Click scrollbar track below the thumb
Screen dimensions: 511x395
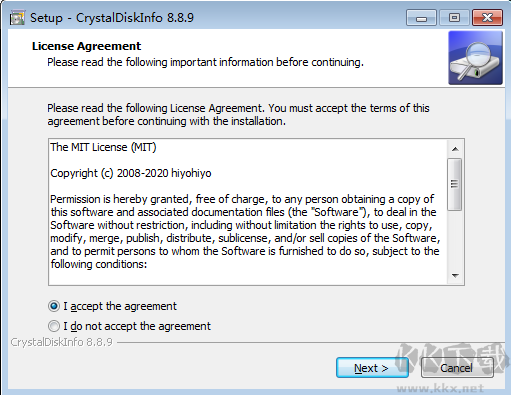click(x=455, y=239)
